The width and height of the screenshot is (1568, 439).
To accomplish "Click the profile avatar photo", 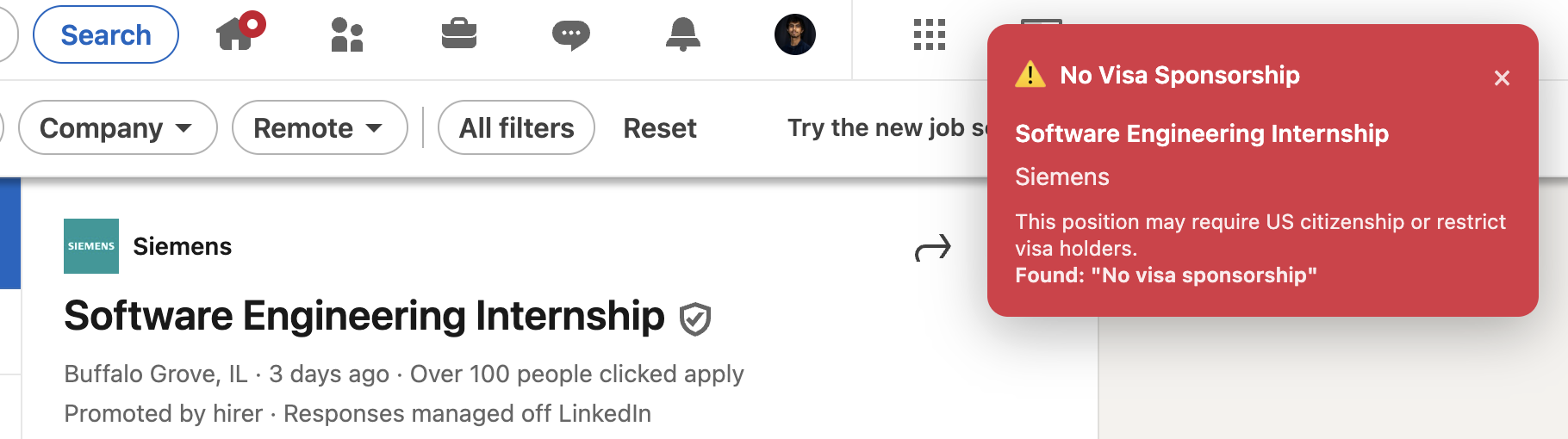I will click(795, 35).
